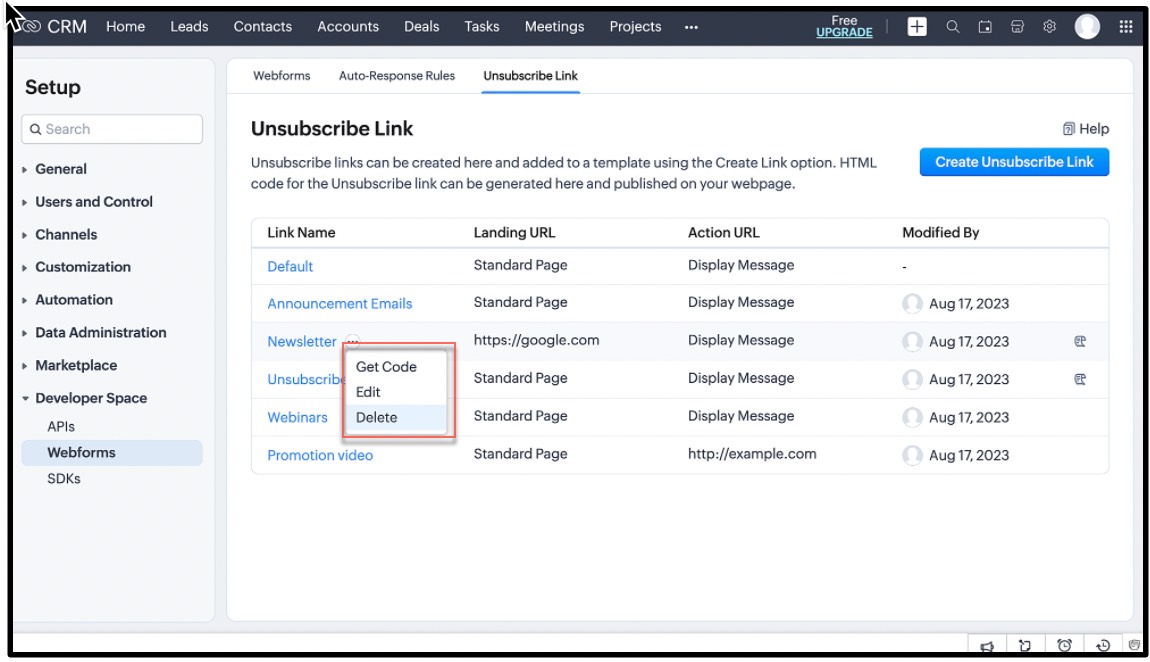Open the apps grid launcher icon
The width and height of the screenshot is (1150, 662).
click(x=1126, y=27)
